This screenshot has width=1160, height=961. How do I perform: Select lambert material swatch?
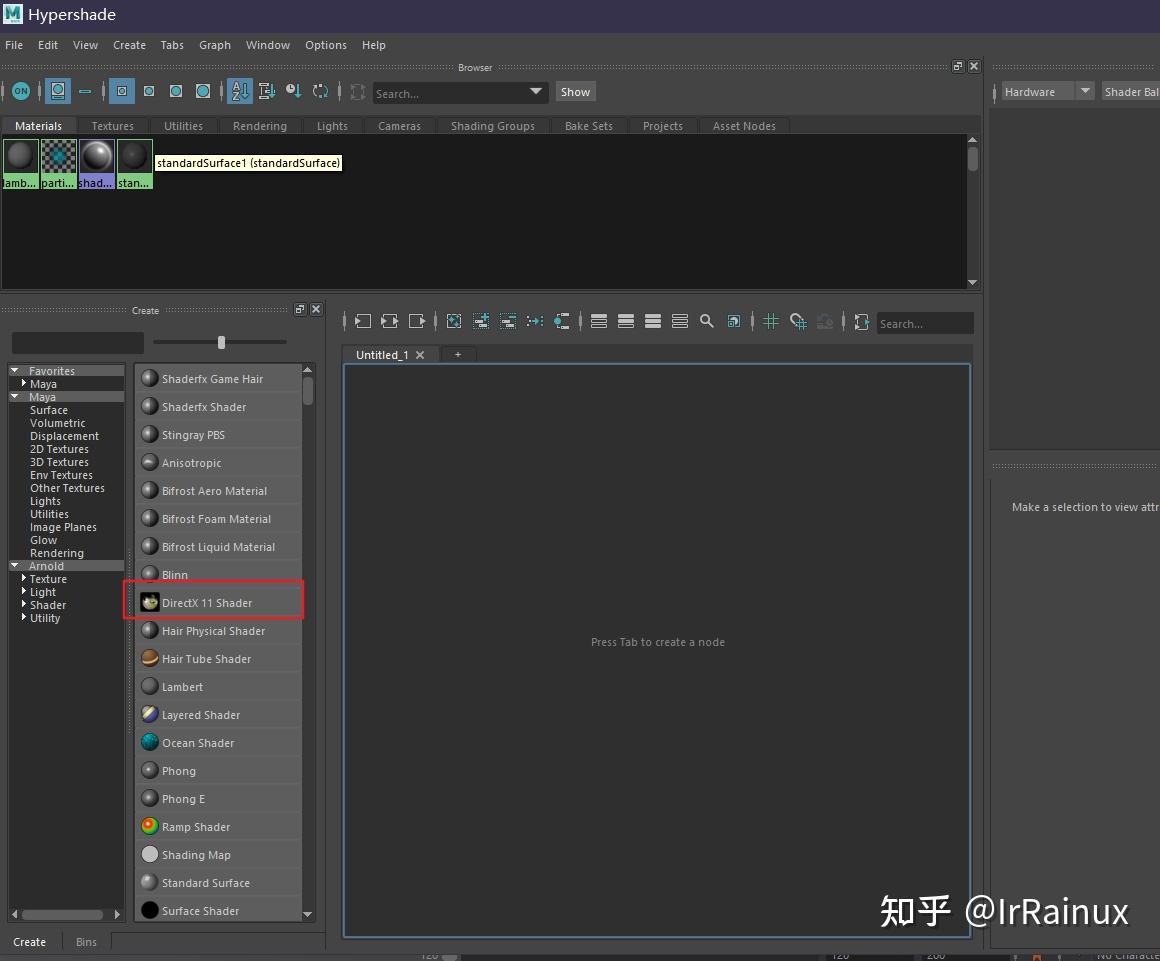[21, 163]
